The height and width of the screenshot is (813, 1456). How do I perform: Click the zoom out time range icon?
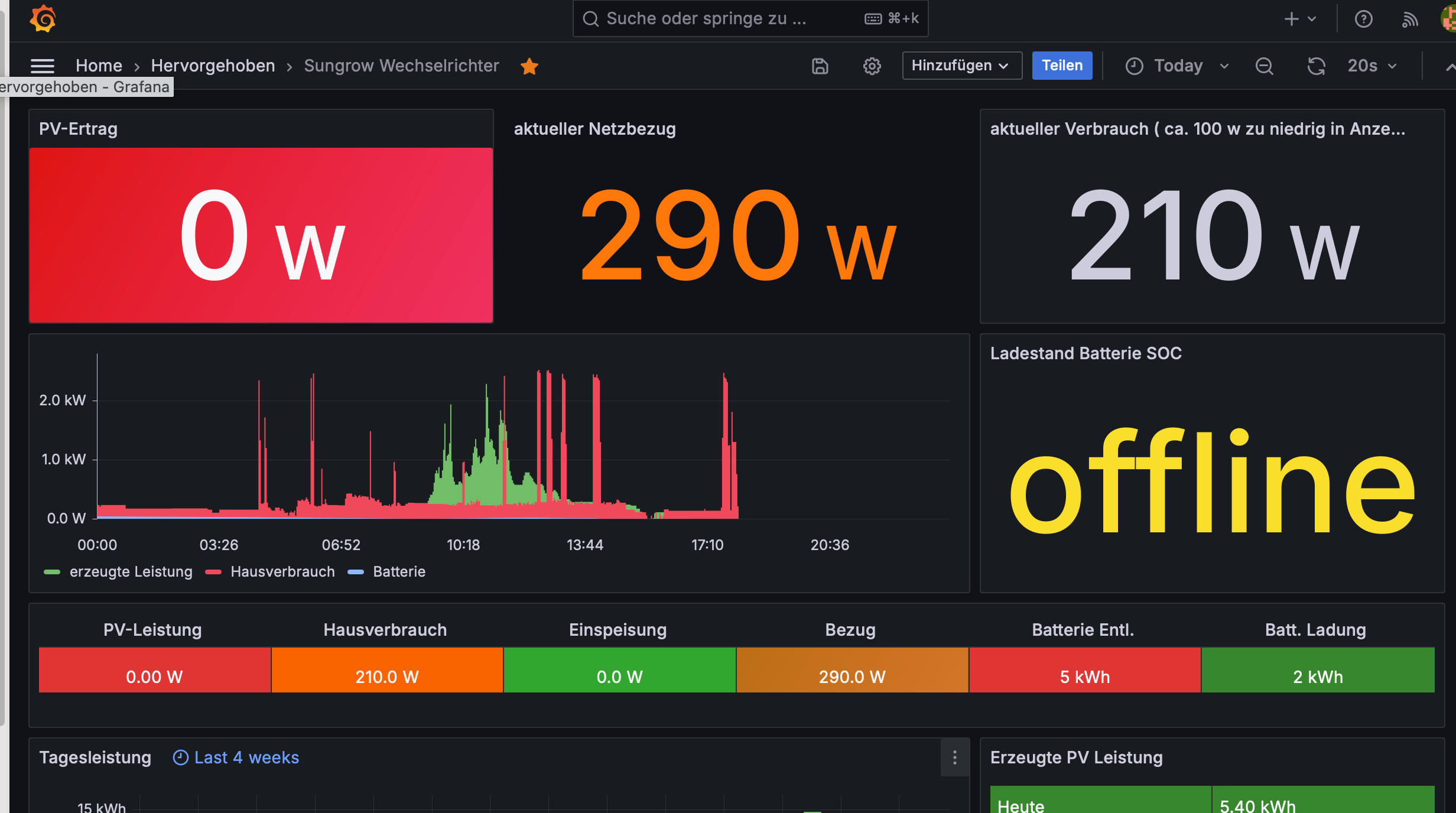[x=1264, y=66]
